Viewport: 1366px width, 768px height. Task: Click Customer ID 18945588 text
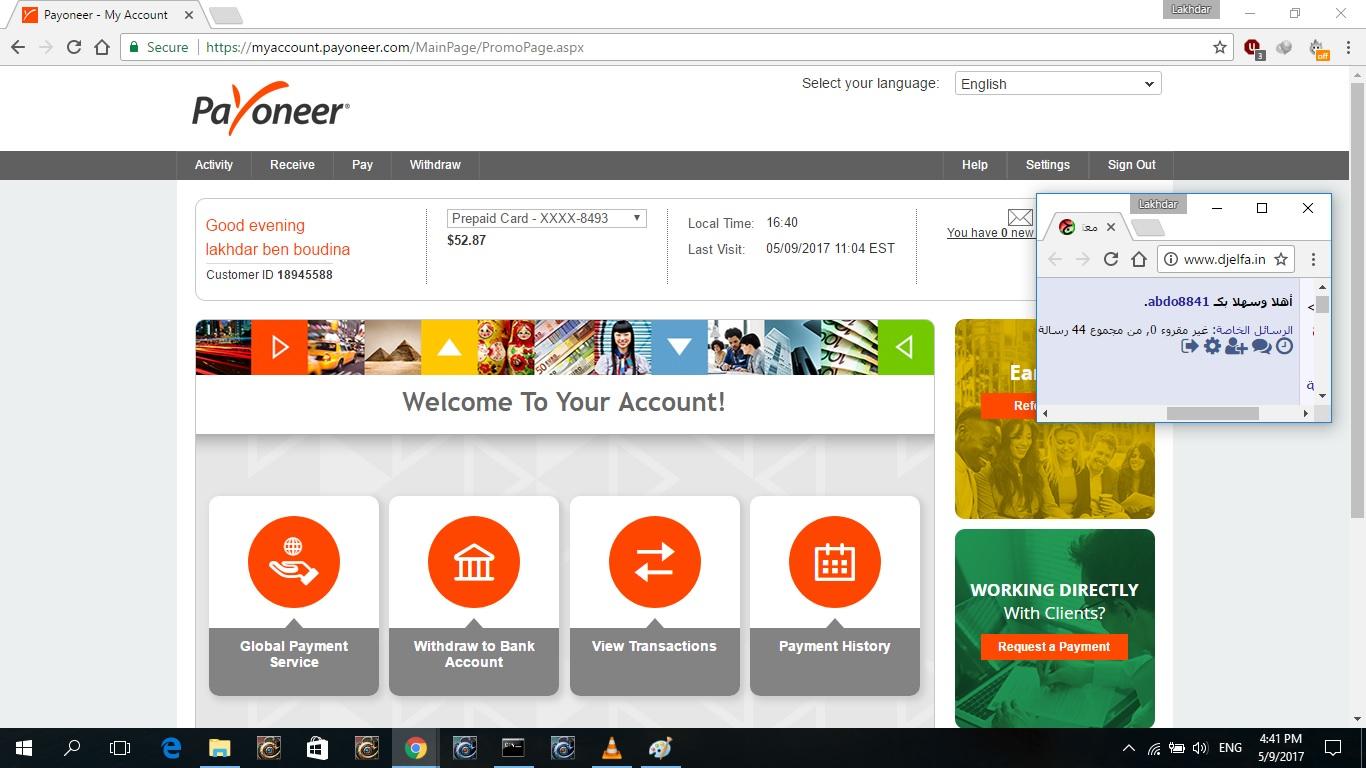[269, 274]
